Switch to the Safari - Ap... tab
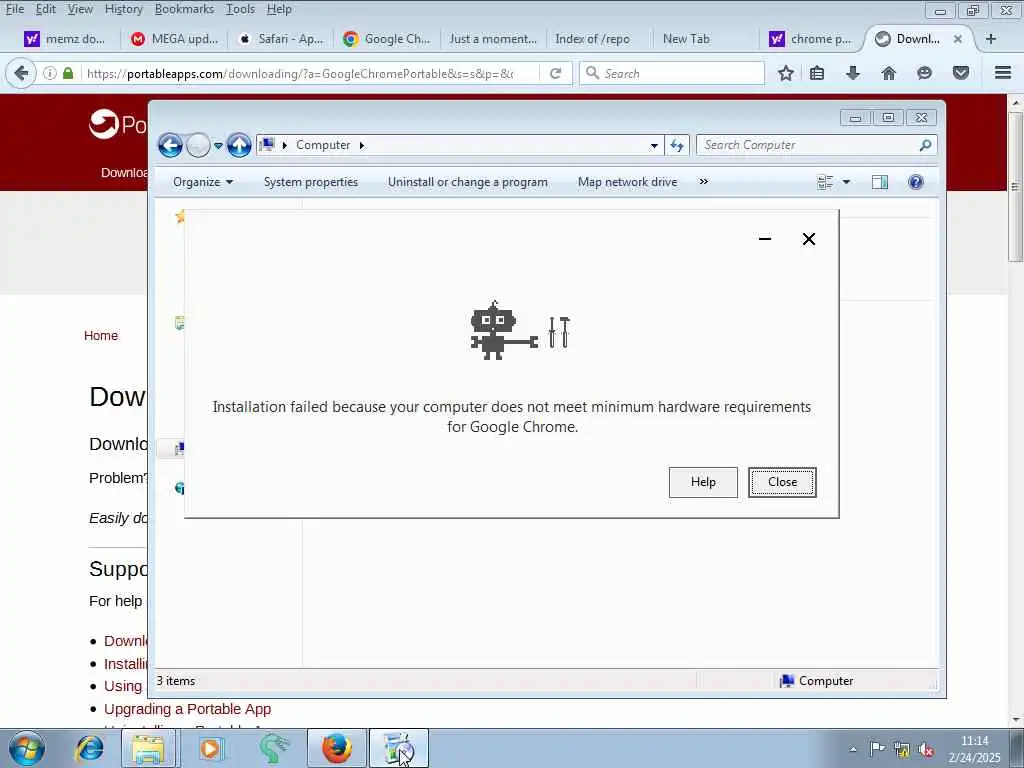Image resolution: width=1024 pixels, height=768 pixels. pos(281,39)
